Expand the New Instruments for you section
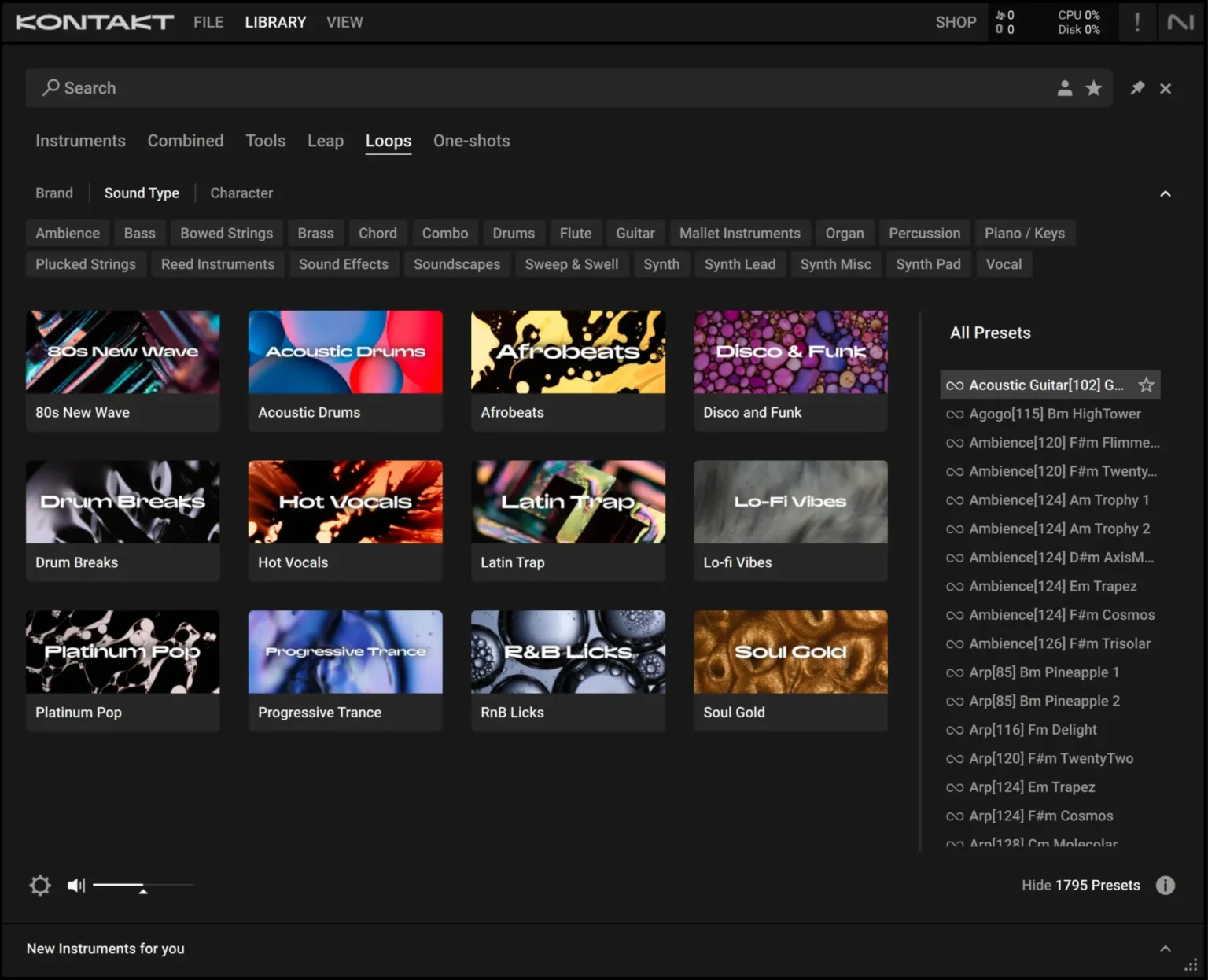This screenshot has height=980, width=1208. pos(1165,949)
